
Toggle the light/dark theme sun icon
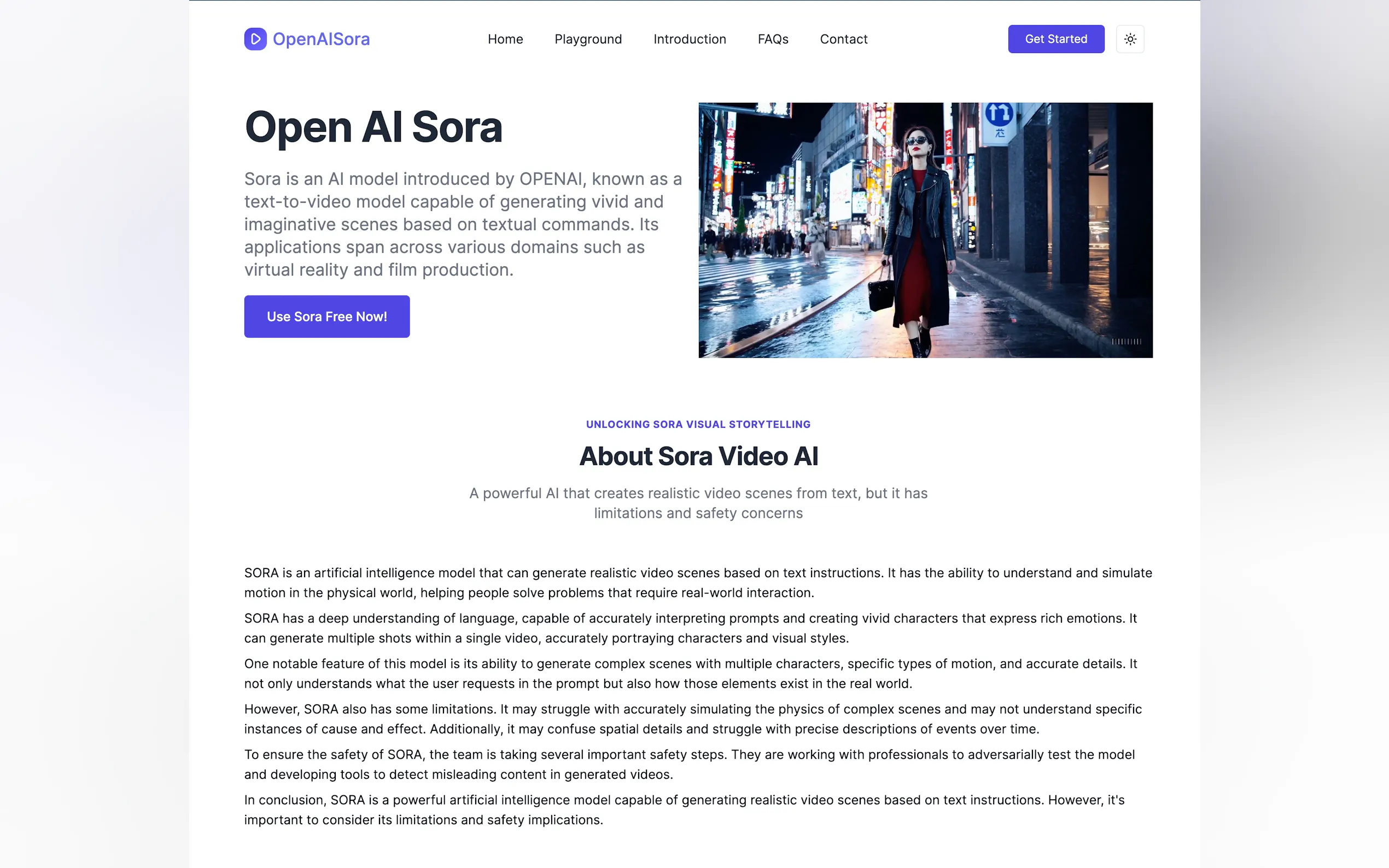[1129, 39]
